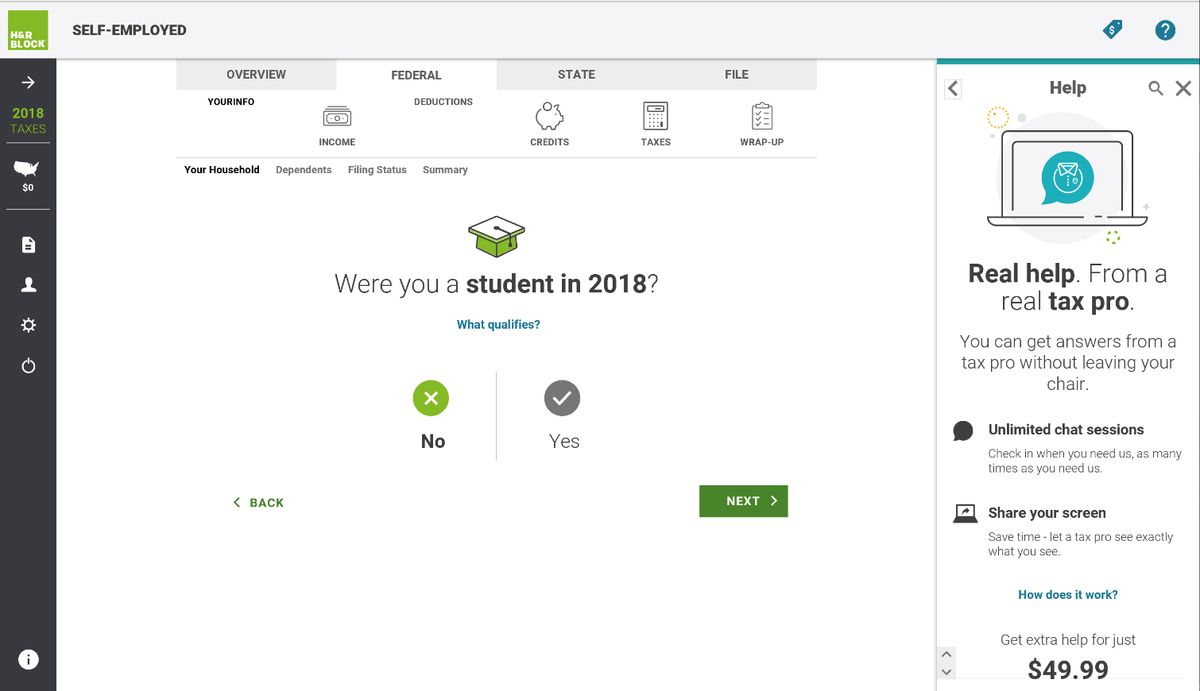Image resolution: width=1200 pixels, height=691 pixels.
Task: Switch to the State tab
Action: (x=576, y=75)
